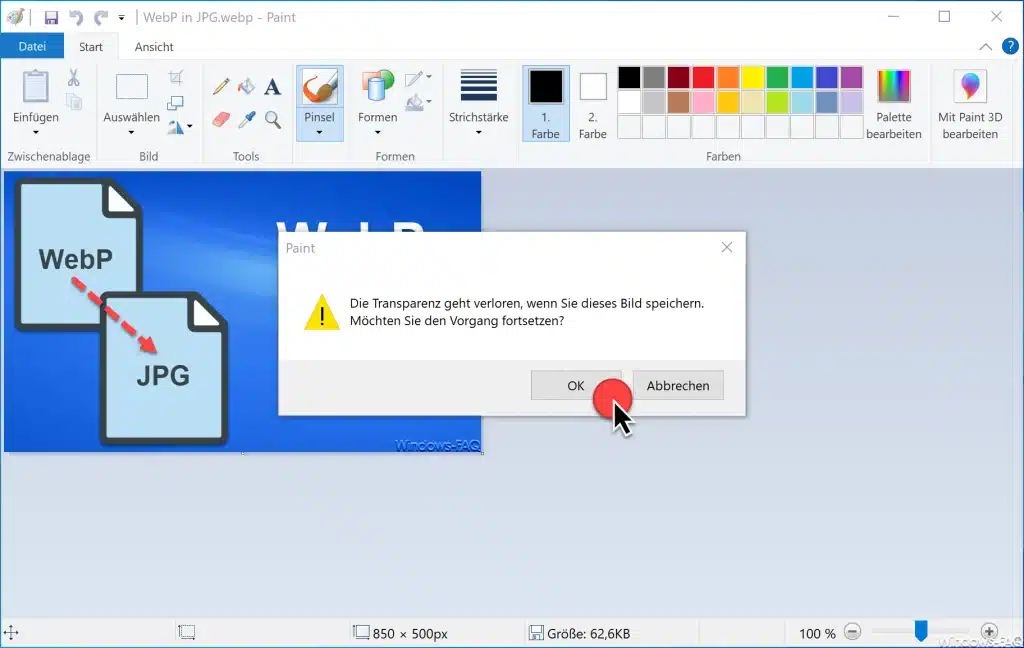Open the quick access toolbar customize arrow
This screenshot has width=1024, height=648.
(x=121, y=18)
